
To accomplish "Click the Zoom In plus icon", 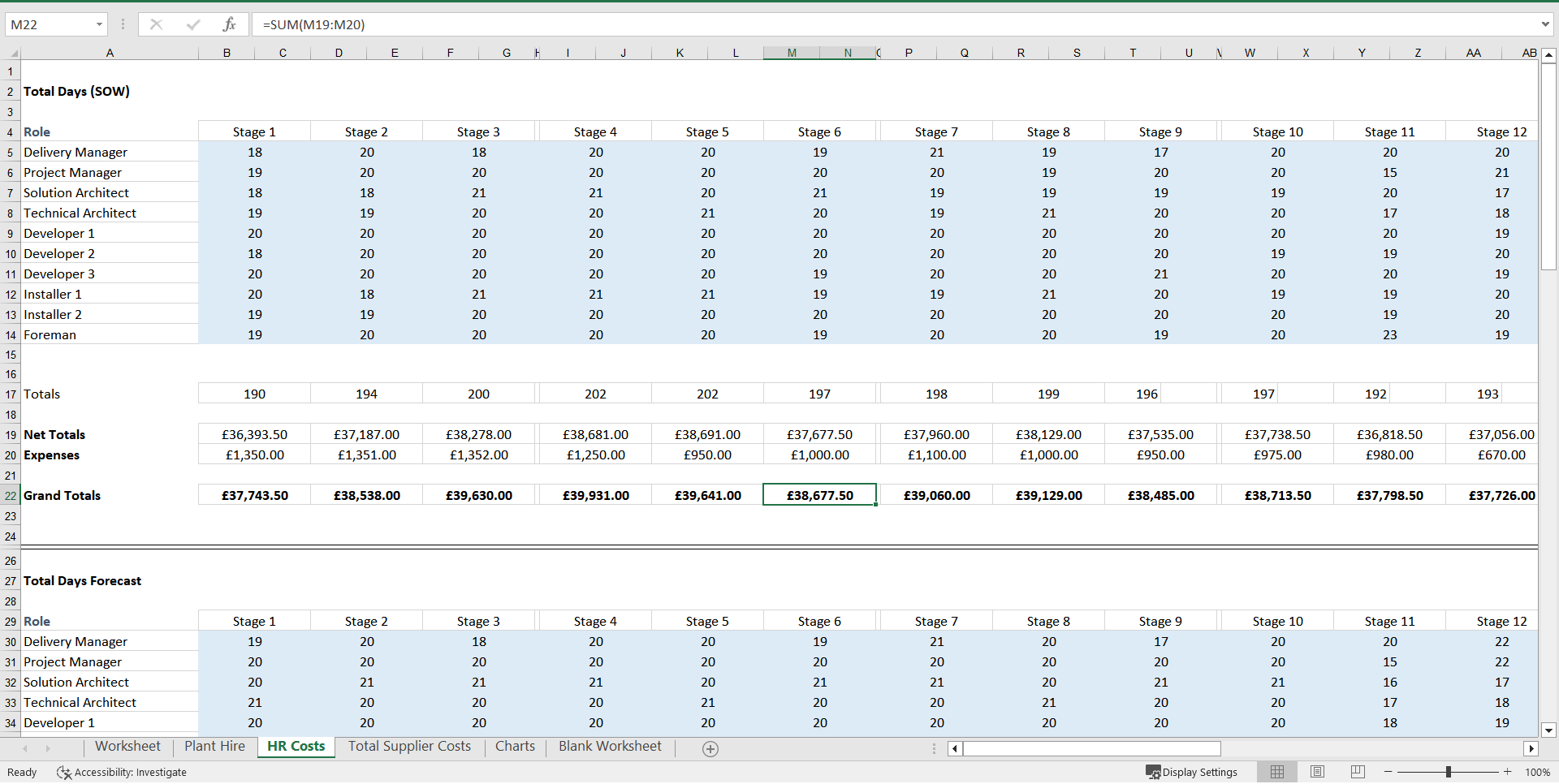I will [1506, 772].
